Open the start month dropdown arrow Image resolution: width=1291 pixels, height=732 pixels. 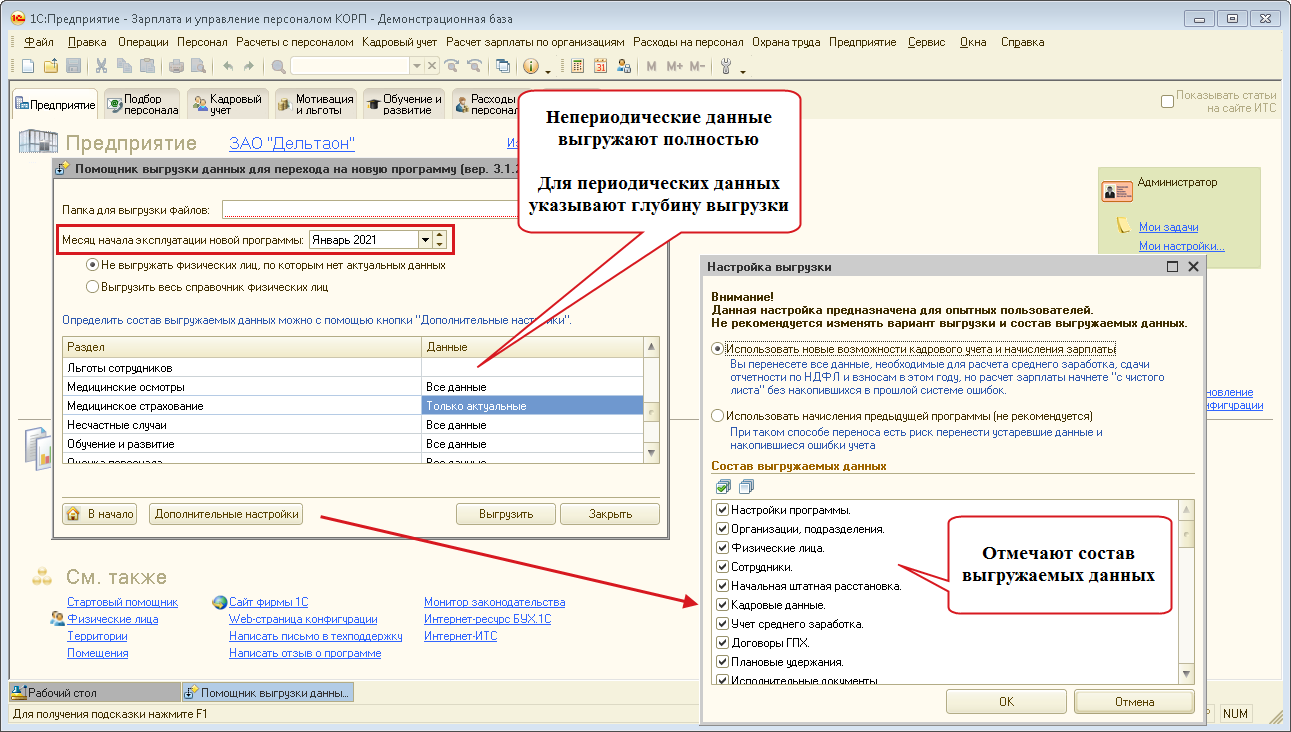pos(425,240)
